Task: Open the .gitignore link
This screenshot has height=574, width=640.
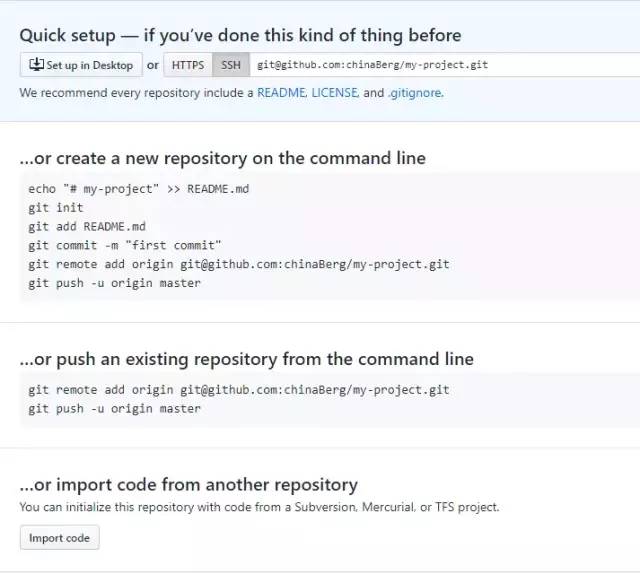Action: pos(416,93)
